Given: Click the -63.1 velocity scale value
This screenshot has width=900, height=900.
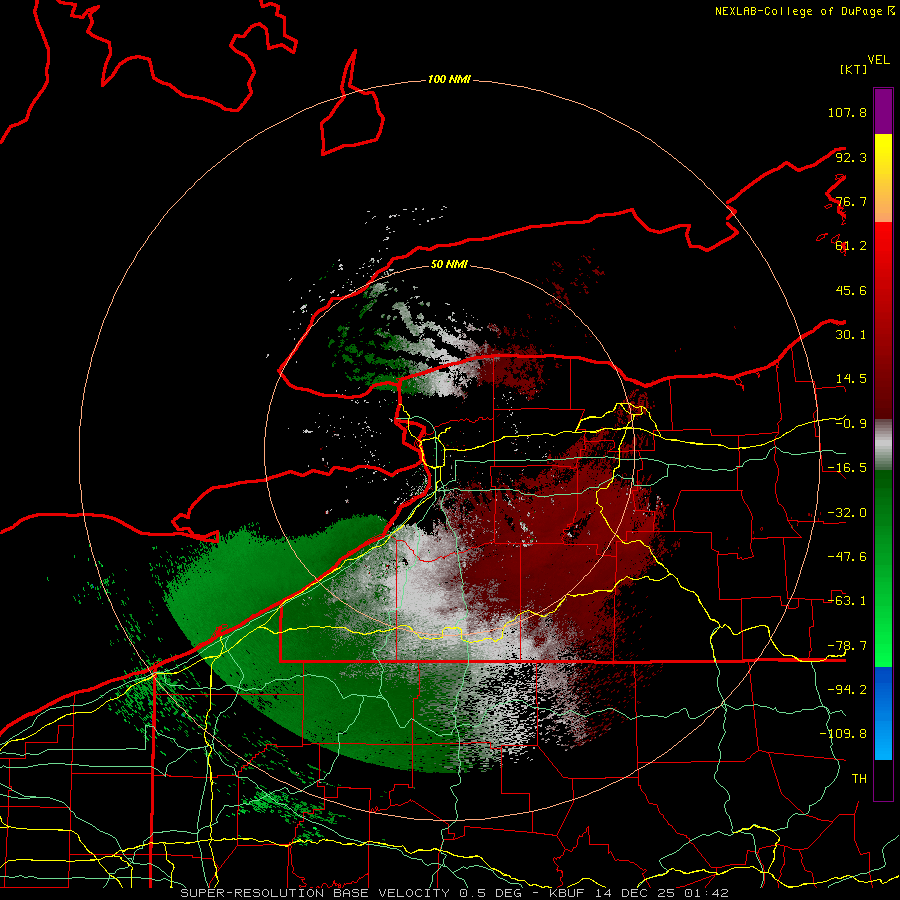Looking at the screenshot, I should click(x=847, y=601).
